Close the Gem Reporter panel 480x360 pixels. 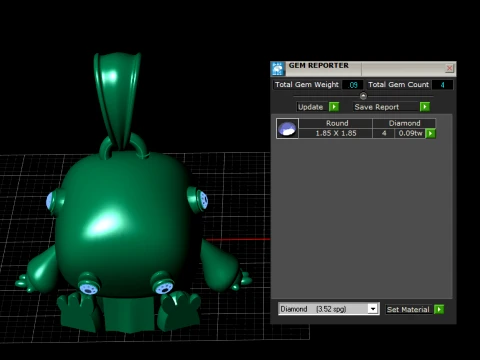point(449,68)
